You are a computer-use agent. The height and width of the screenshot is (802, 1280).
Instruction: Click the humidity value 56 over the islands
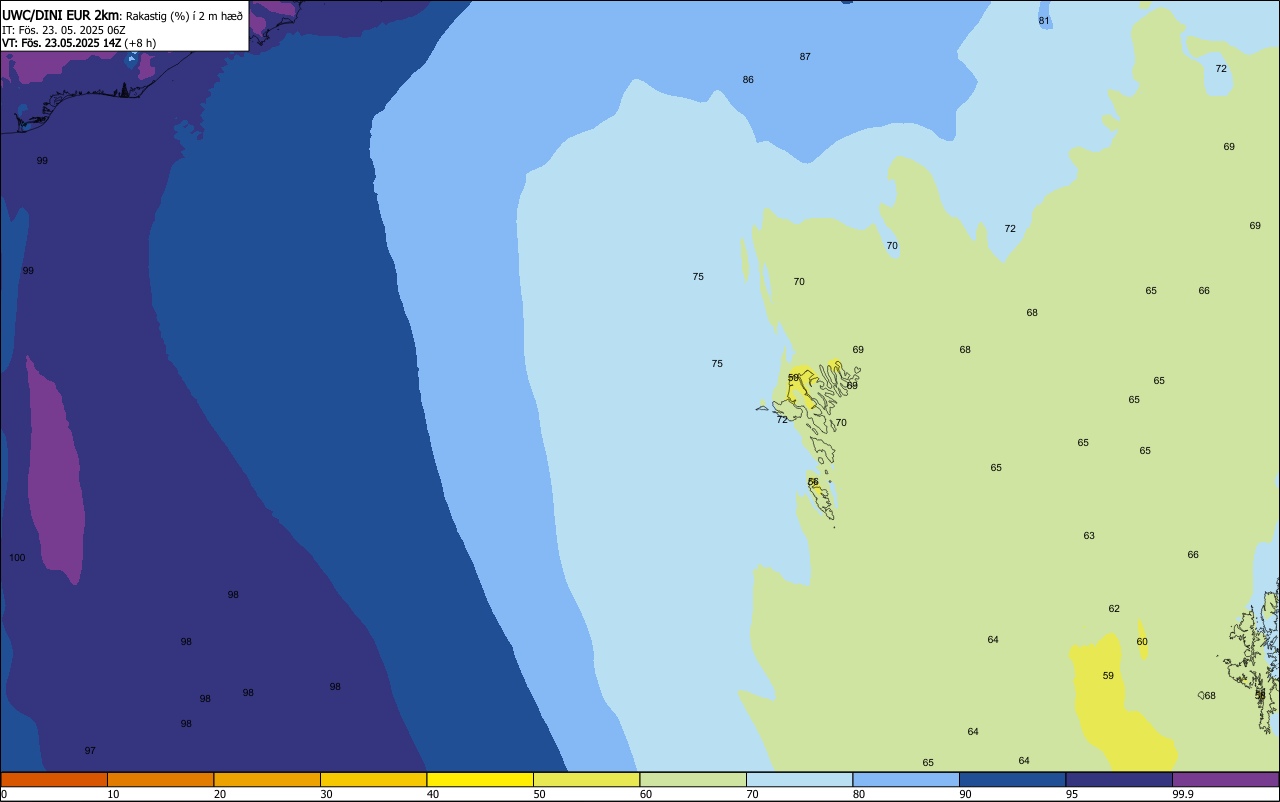(813, 482)
